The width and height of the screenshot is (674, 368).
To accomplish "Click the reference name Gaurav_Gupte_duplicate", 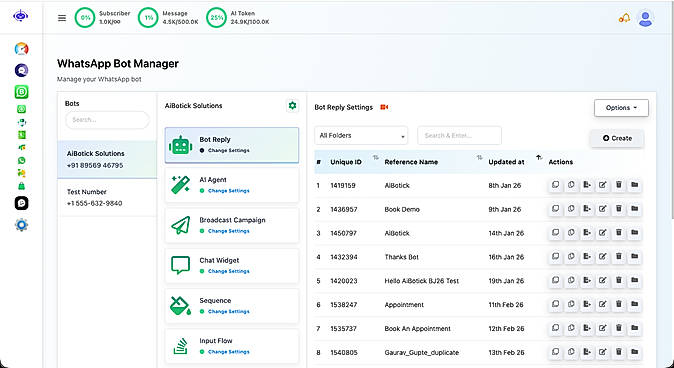I will pyautogui.click(x=422, y=353).
